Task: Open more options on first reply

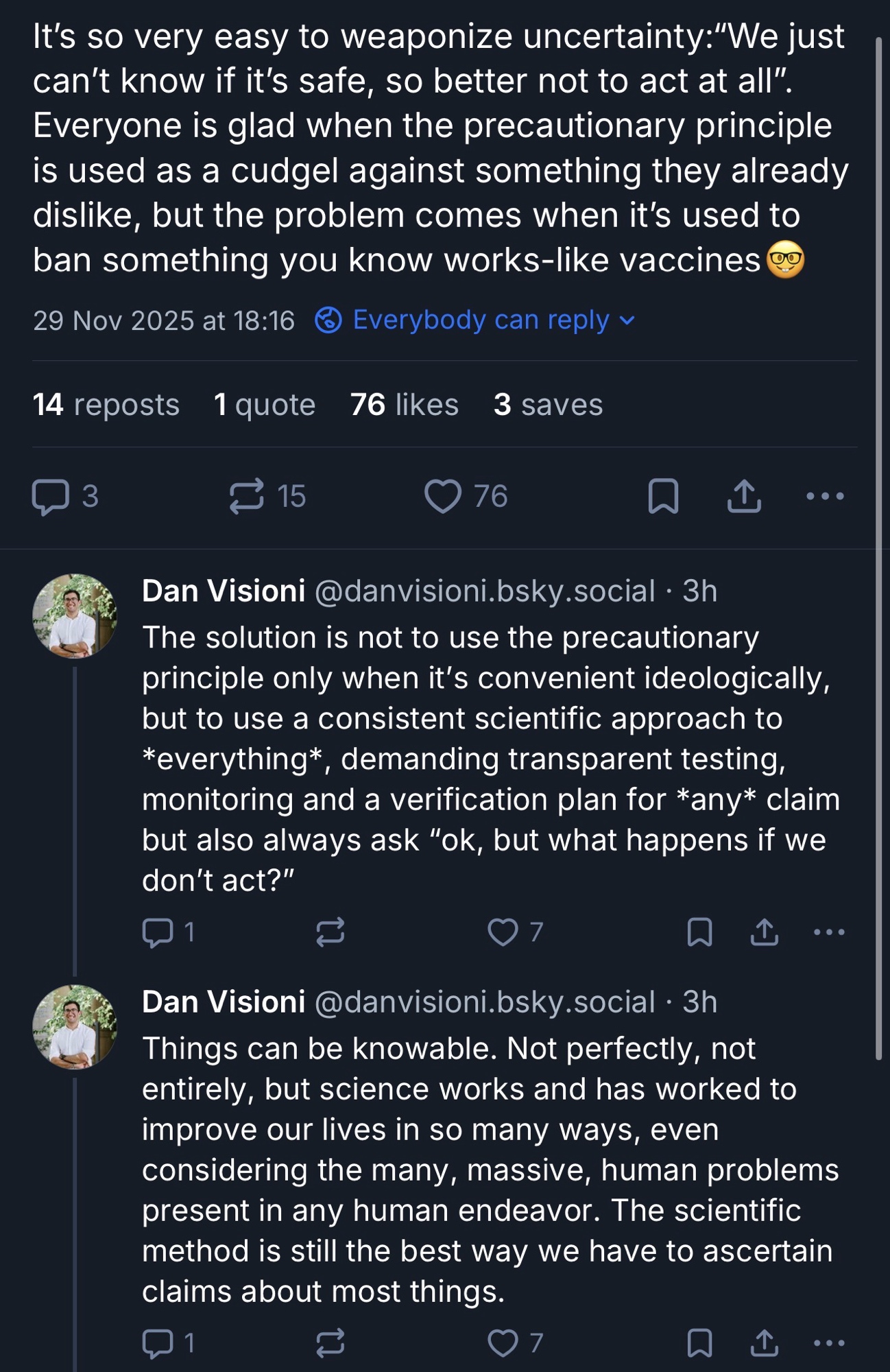Action: tap(828, 932)
